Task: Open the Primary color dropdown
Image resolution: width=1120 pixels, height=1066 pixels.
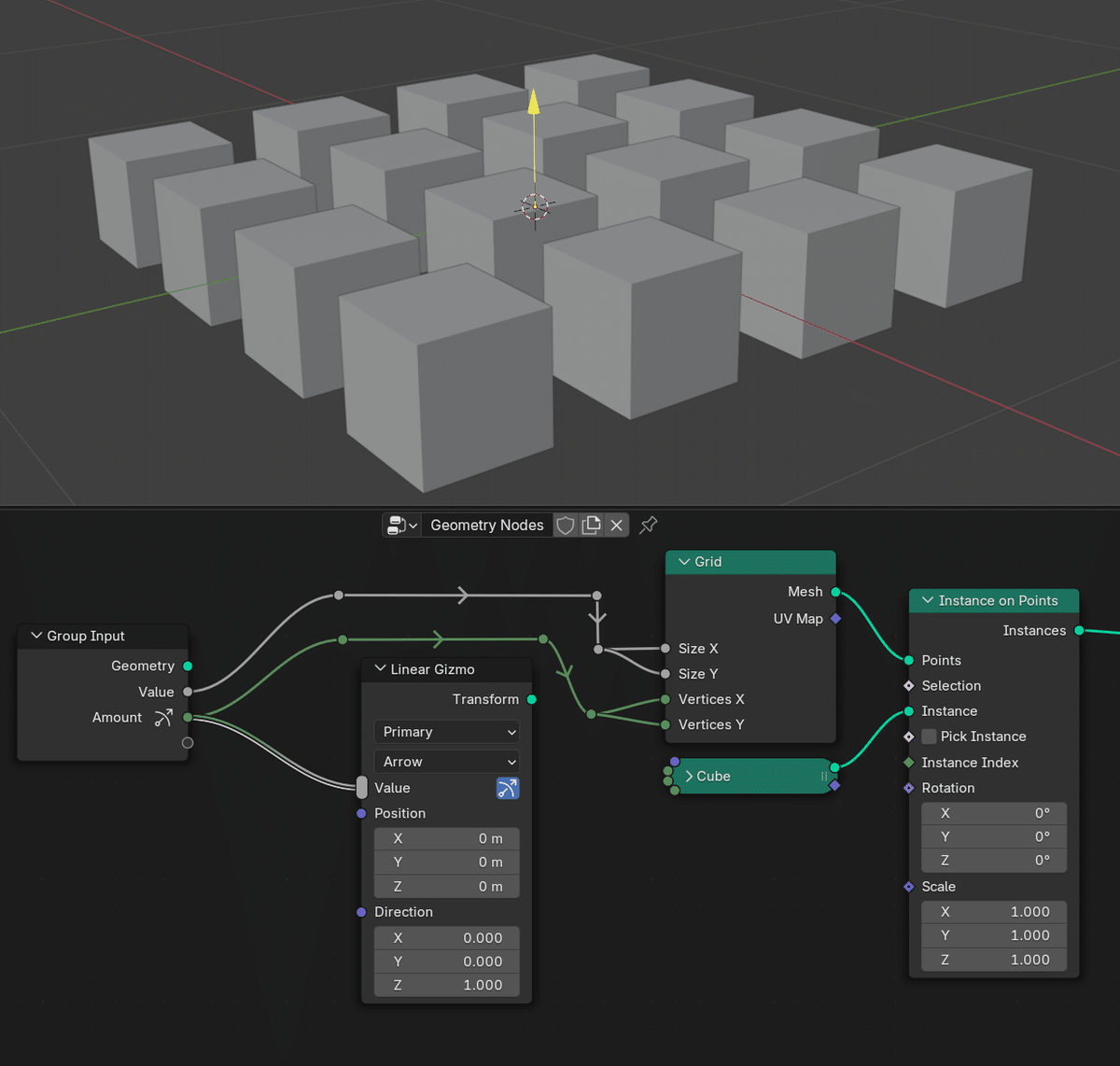Action: pos(446,732)
